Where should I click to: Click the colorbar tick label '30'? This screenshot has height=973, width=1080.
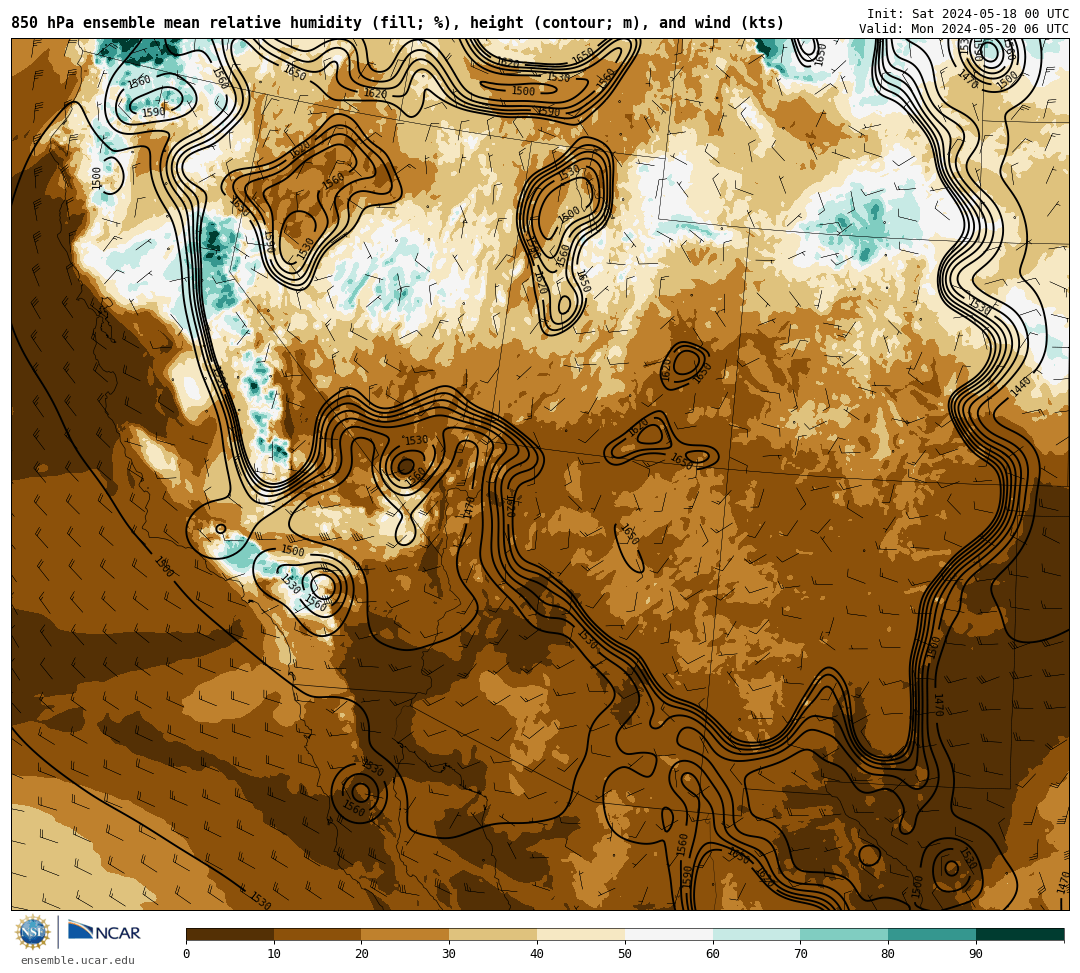449,954
